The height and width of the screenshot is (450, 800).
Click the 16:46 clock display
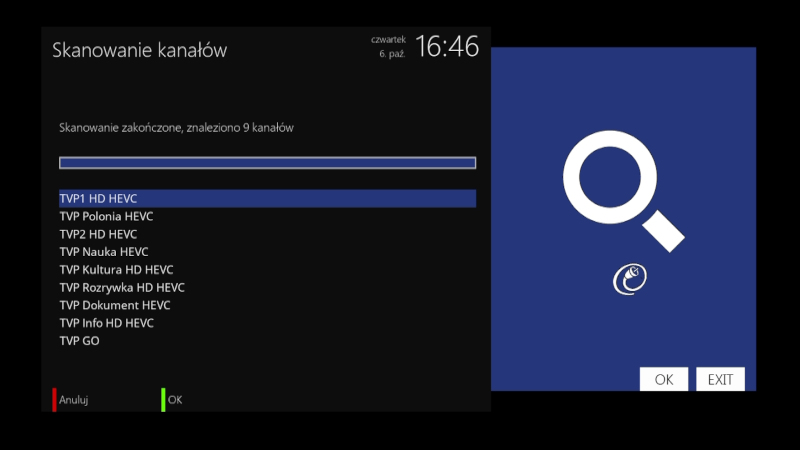pyautogui.click(x=447, y=46)
